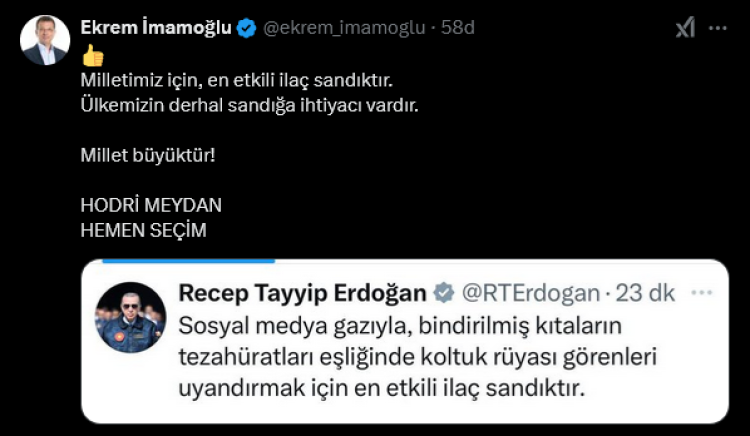Click verified badge beside Recep Tayyip Erdoğan

click(443, 293)
